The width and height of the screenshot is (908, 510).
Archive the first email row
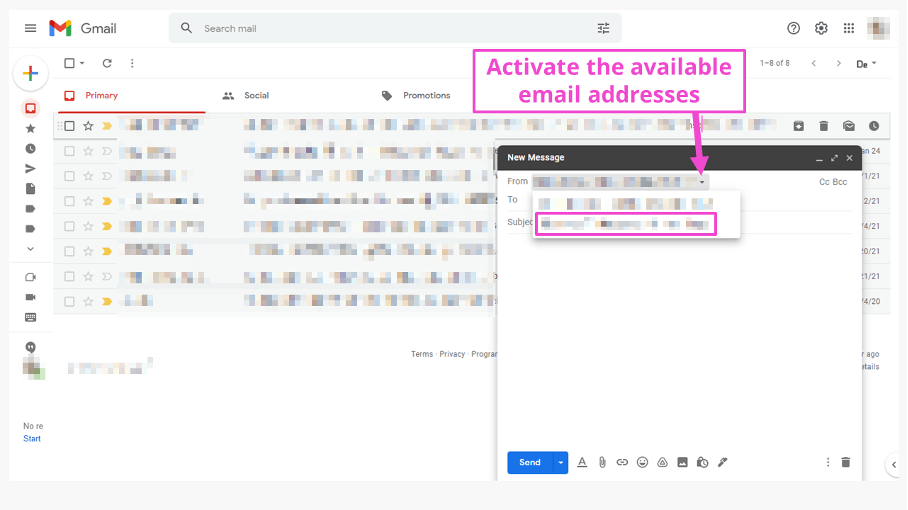coord(799,126)
